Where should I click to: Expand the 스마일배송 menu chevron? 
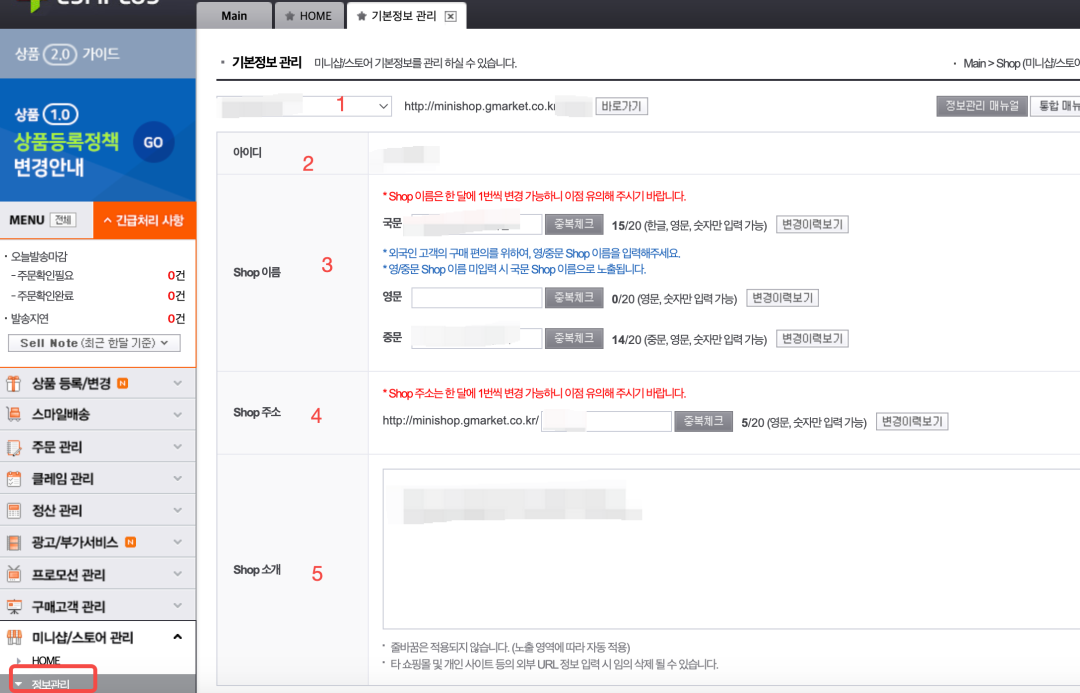pos(177,415)
